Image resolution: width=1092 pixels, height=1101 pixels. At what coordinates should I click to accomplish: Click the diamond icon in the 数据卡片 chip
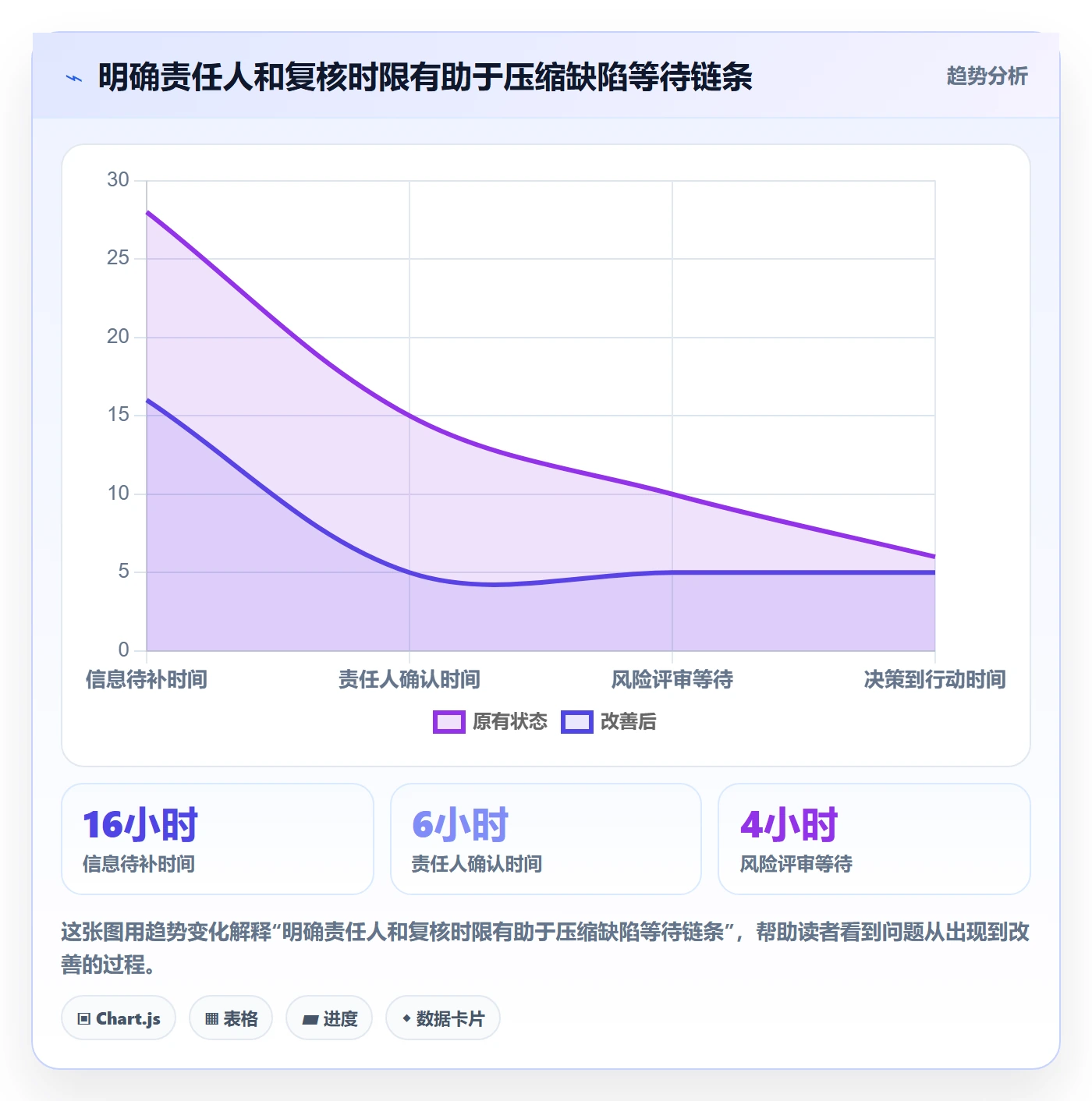(406, 1018)
